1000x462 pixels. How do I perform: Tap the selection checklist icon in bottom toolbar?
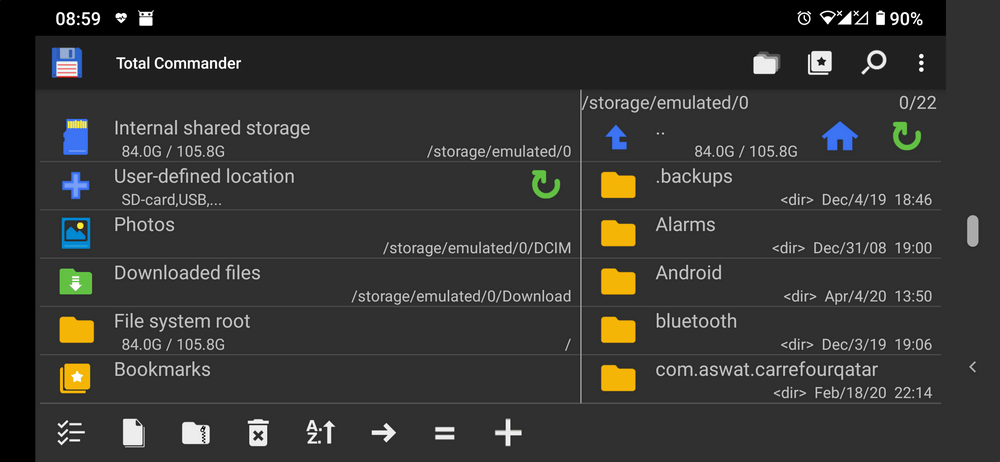pos(71,432)
